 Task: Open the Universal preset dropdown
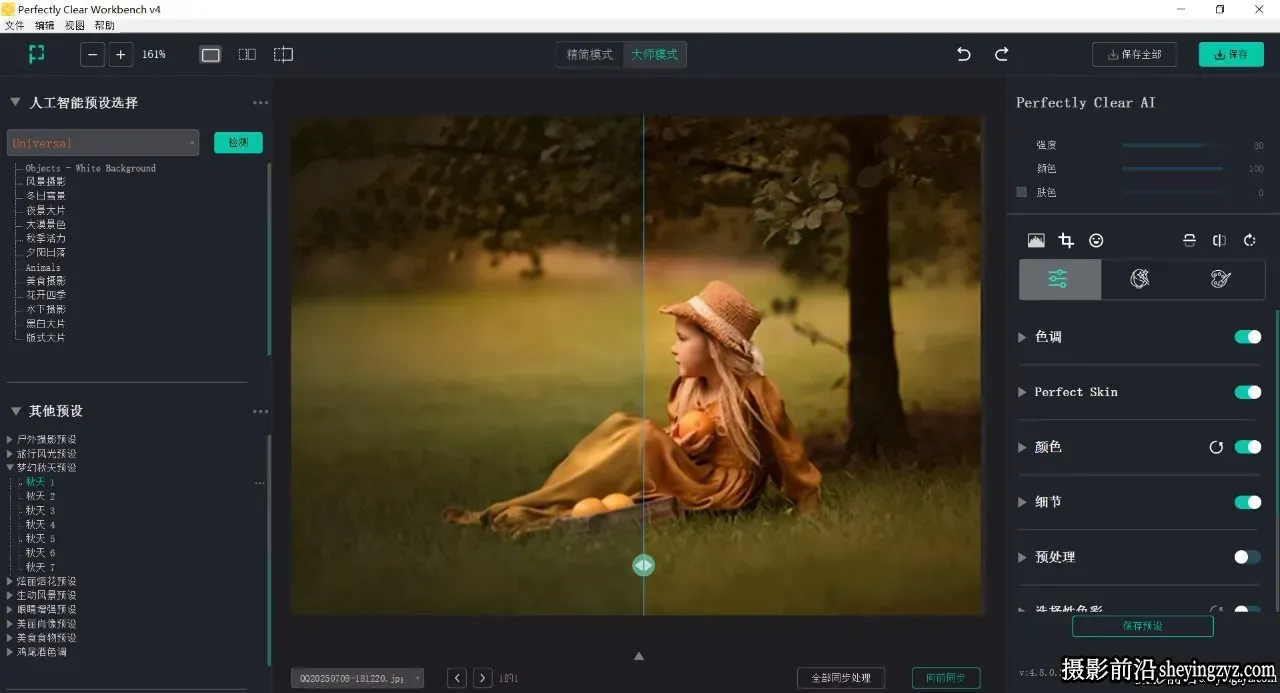point(103,143)
